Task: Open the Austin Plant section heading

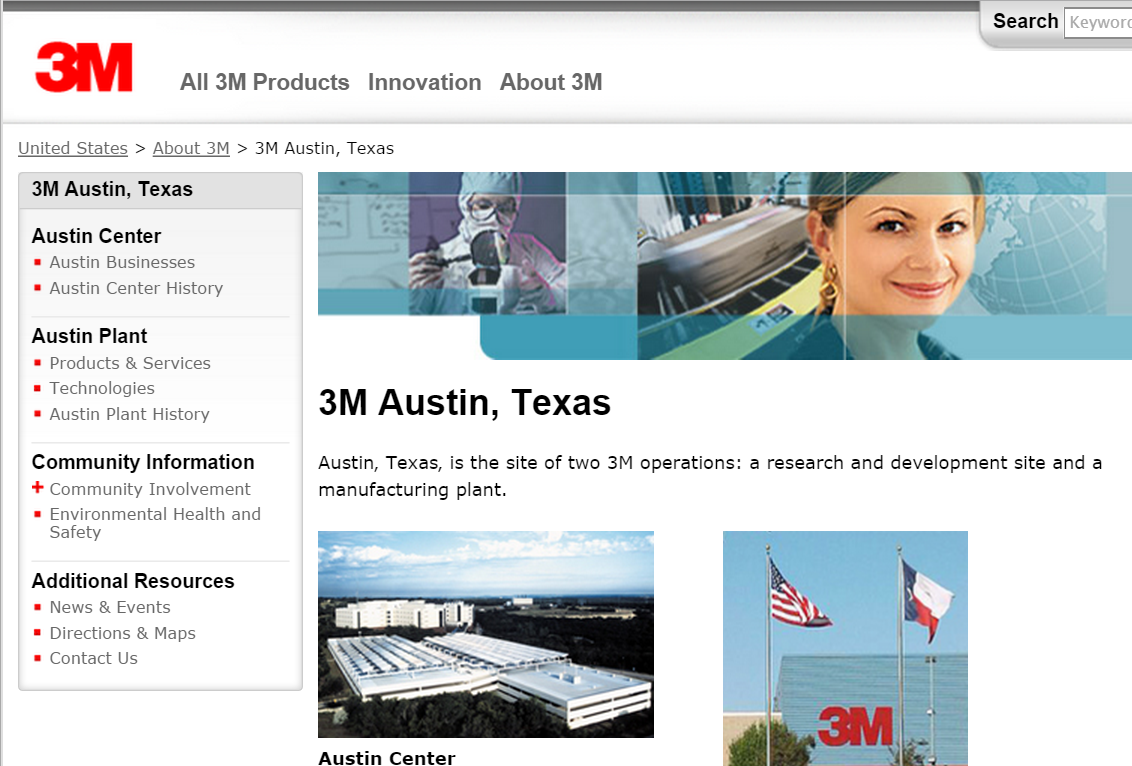Action: click(90, 336)
